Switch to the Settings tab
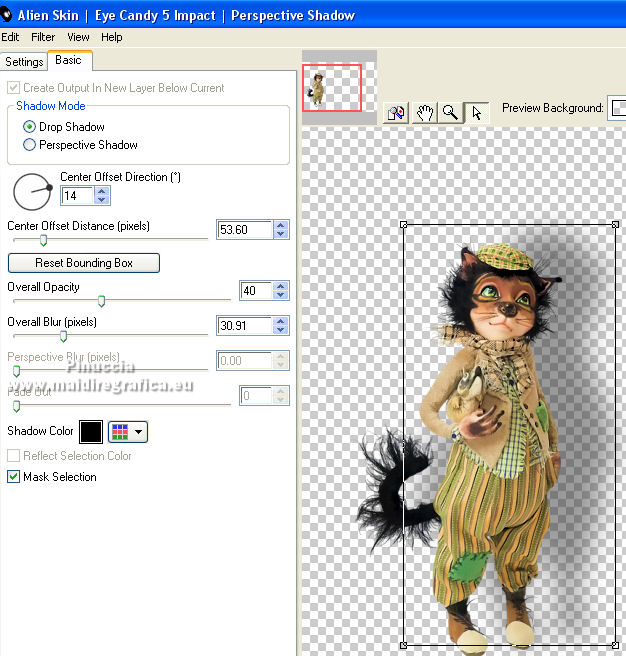Image resolution: width=626 pixels, height=656 pixels. click(24, 62)
